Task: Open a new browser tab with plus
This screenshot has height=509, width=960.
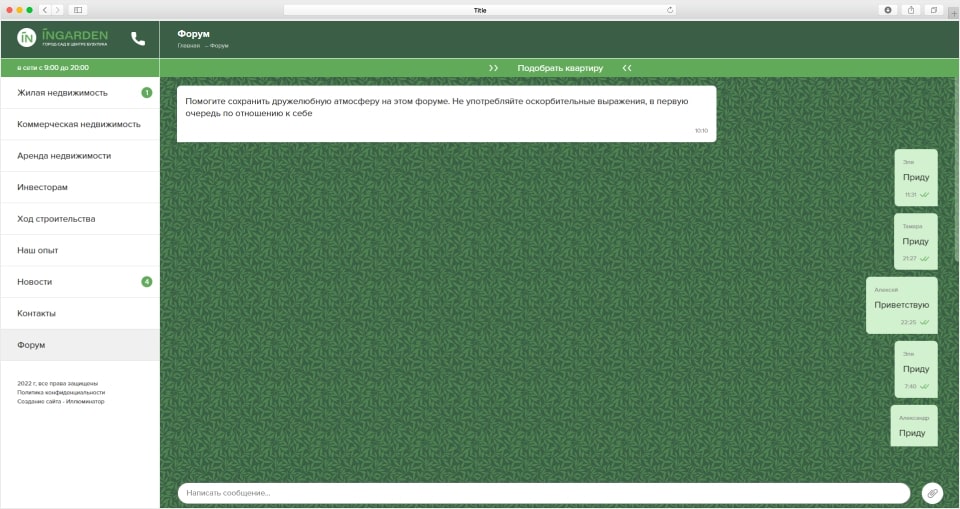Action: coord(952,13)
